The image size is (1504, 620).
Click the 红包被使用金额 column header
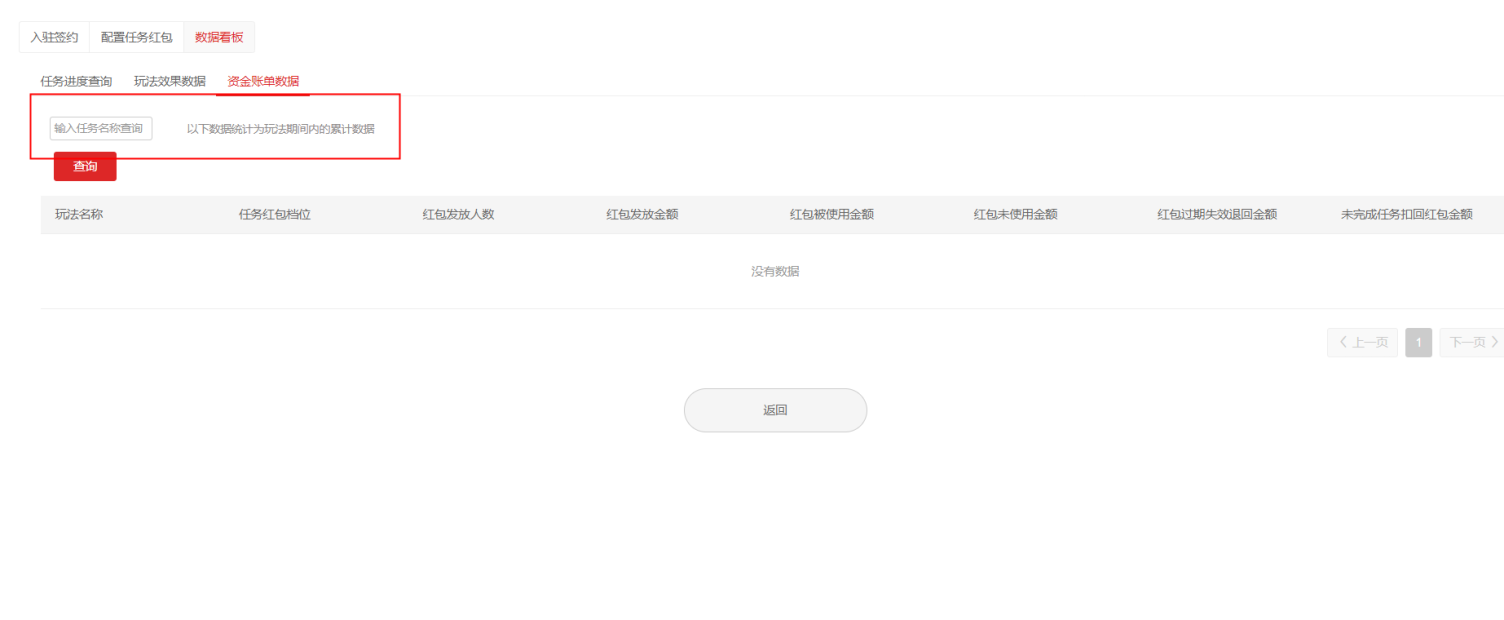coord(832,214)
